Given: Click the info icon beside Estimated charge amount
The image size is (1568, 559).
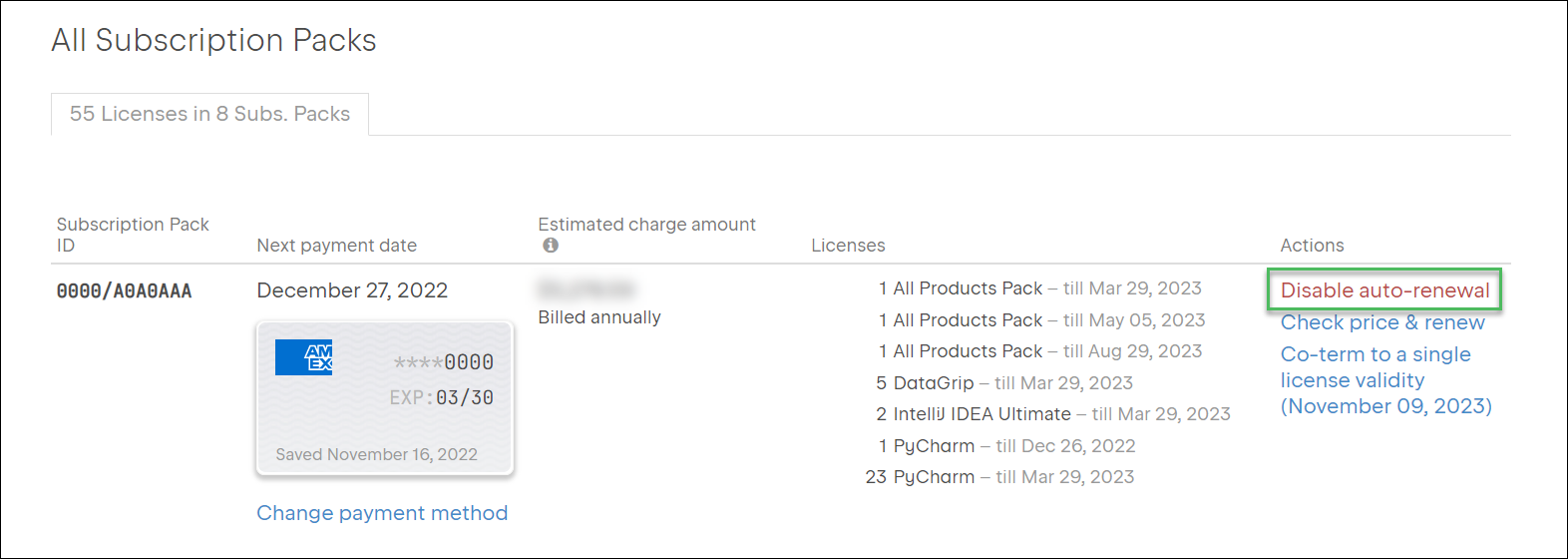Looking at the screenshot, I should coord(551,246).
